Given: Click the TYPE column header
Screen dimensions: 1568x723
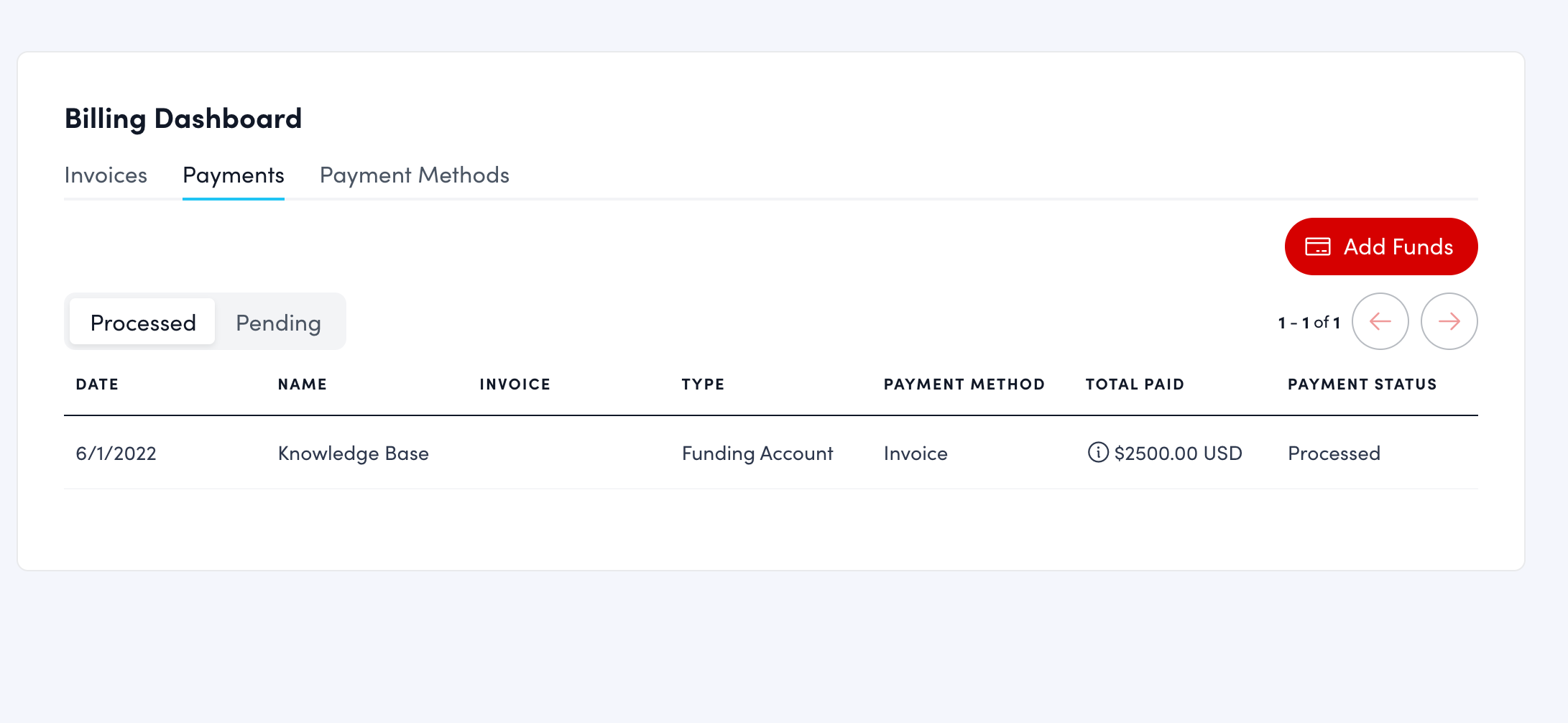Looking at the screenshot, I should point(703,384).
